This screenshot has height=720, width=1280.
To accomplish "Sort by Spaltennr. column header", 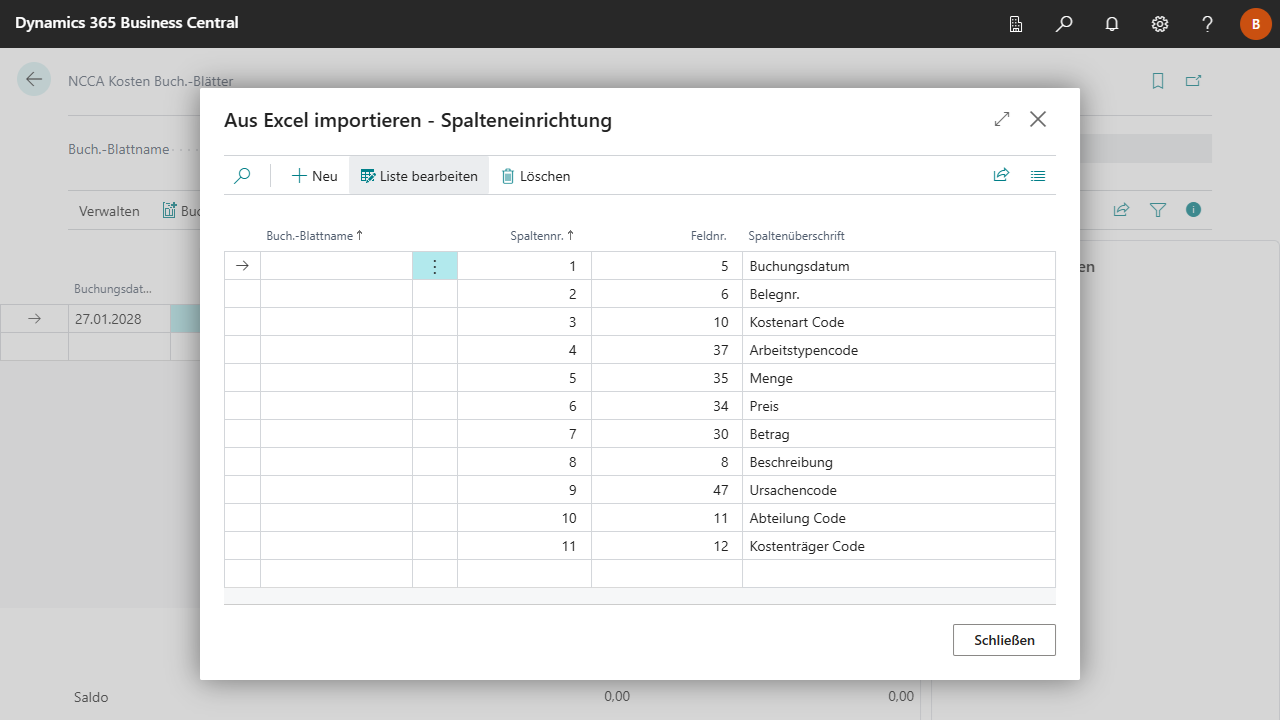I will [x=542, y=236].
